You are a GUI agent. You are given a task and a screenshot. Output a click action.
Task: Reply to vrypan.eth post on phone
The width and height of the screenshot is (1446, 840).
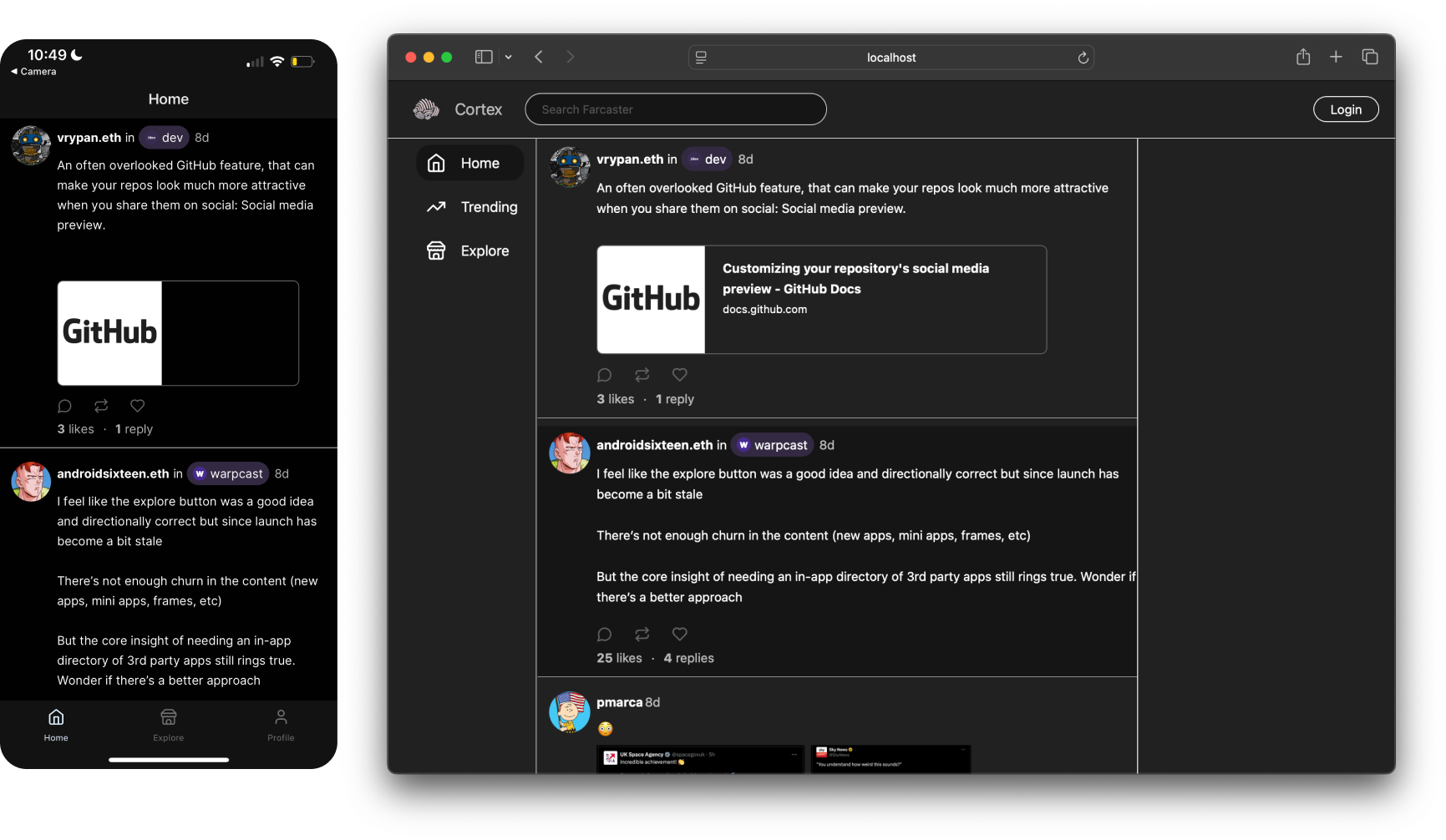pos(64,406)
